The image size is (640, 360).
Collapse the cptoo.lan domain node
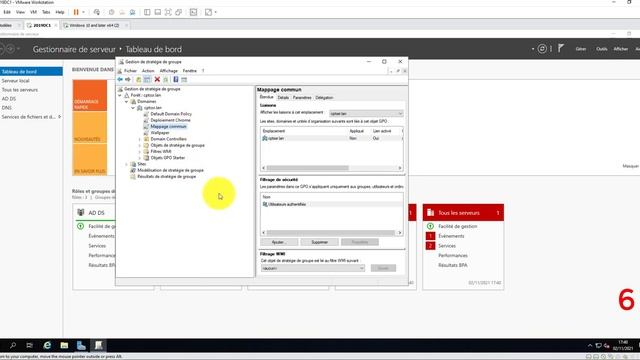tap(133, 108)
